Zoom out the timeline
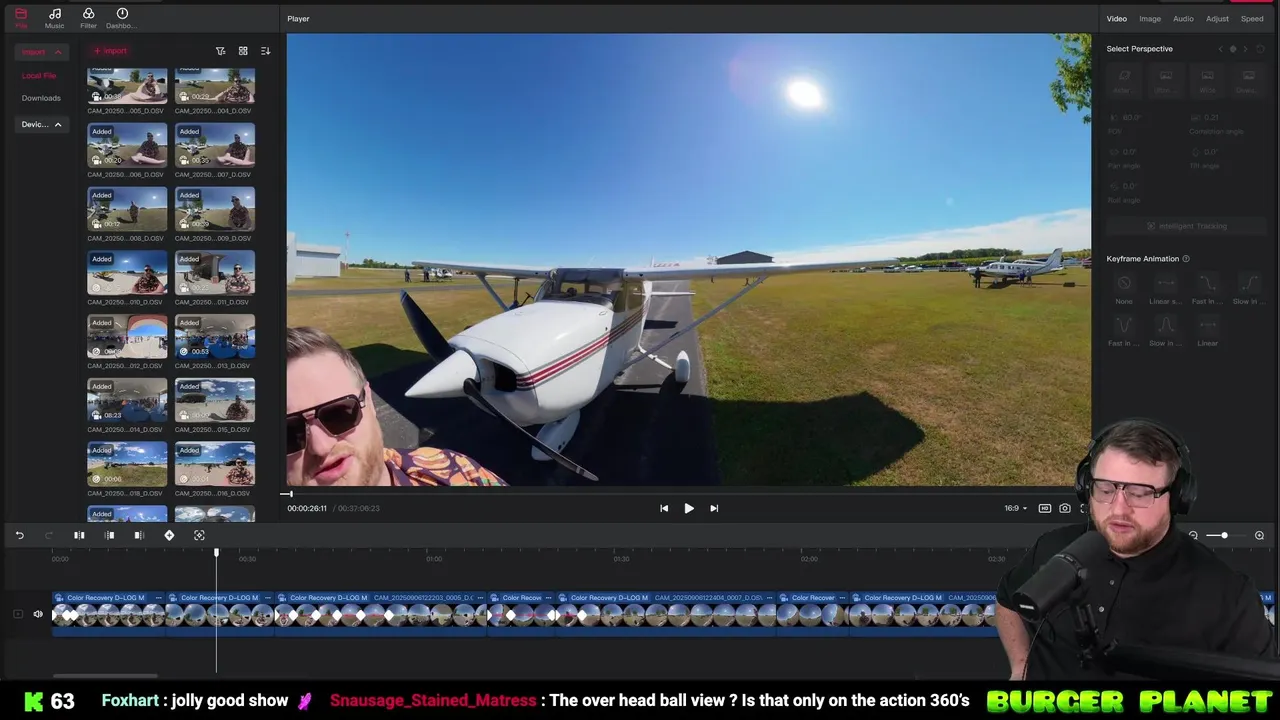1280x720 pixels. click(1193, 535)
